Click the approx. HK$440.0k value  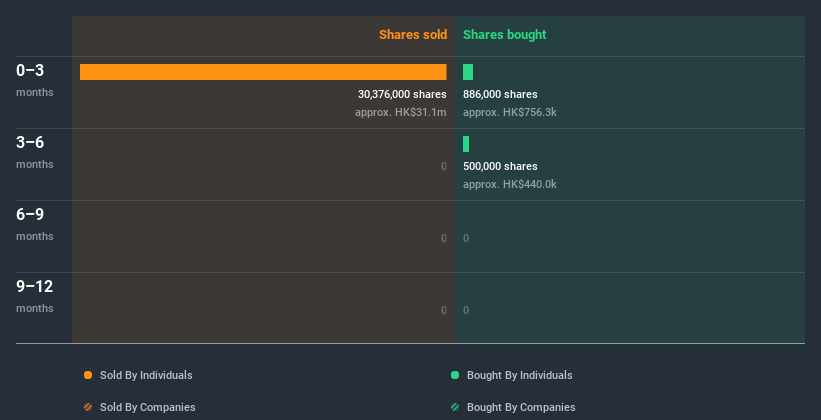tap(509, 184)
